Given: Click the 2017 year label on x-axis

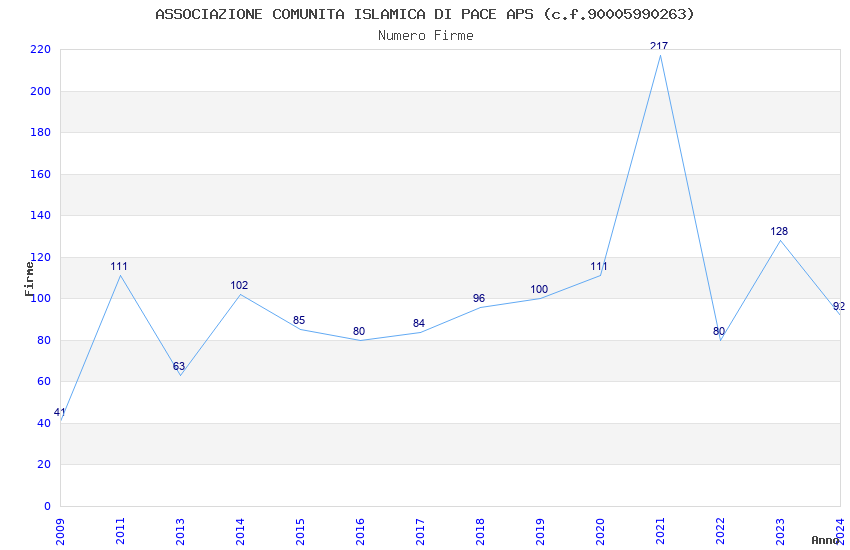Looking at the screenshot, I should (x=420, y=532).
